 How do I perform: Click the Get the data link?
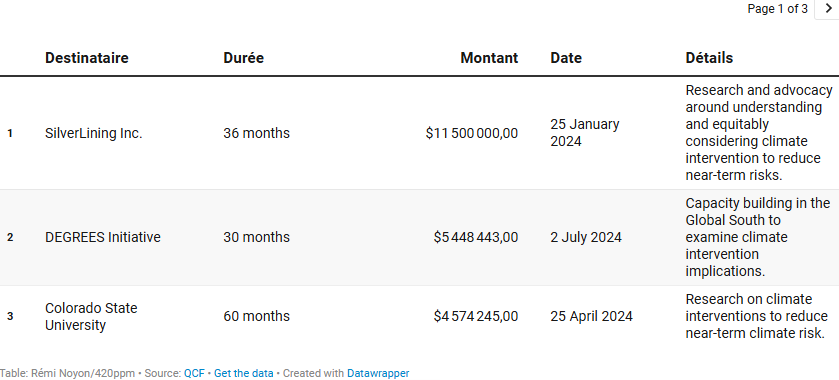243,373
